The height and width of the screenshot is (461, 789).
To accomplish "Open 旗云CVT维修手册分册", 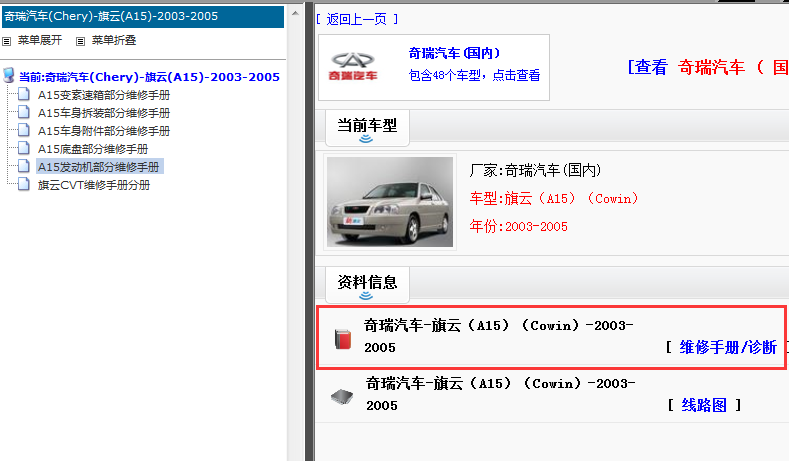I will click(x=94, y=185).
